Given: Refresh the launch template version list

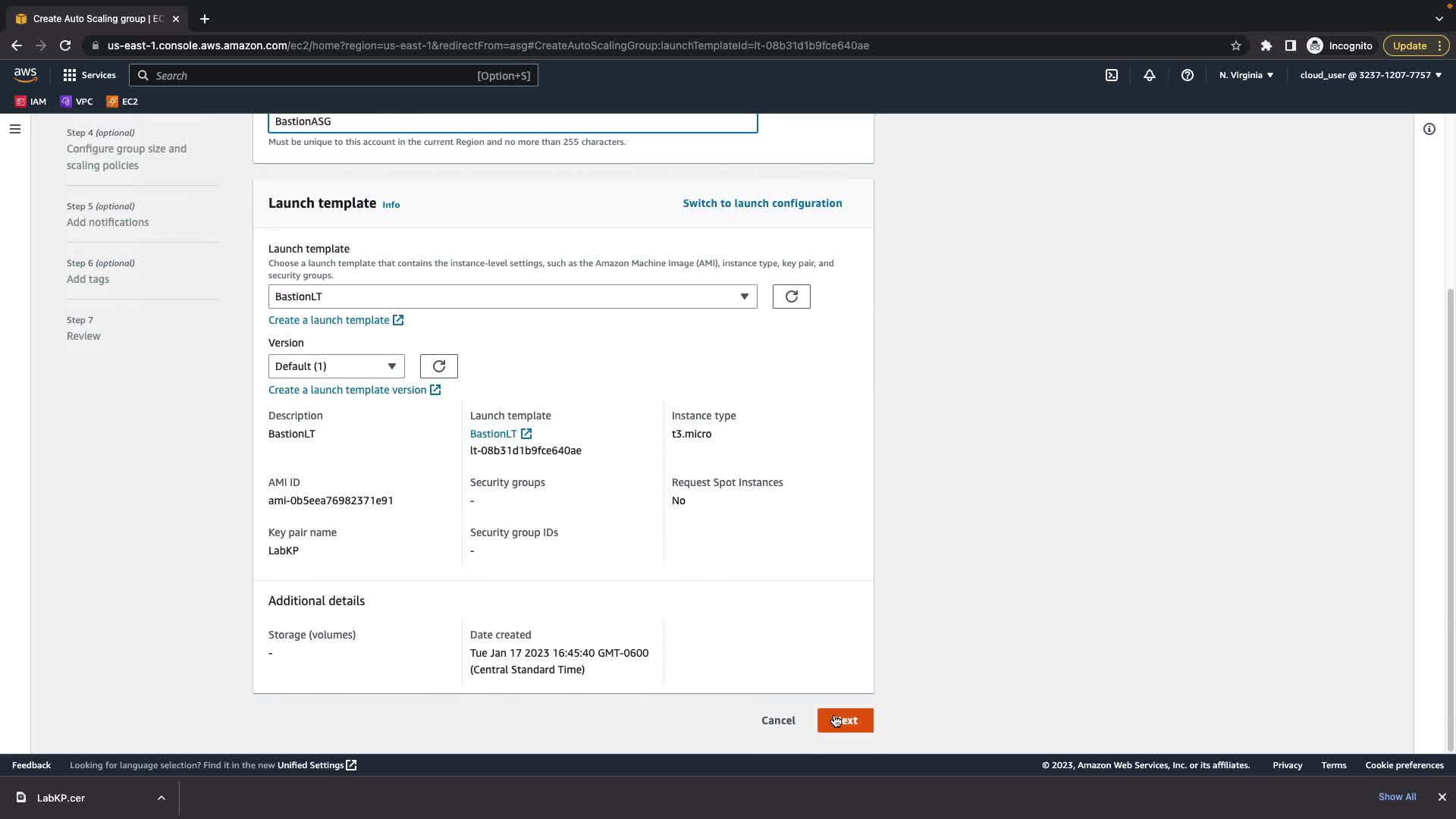Looking at the screenshot, I should [438, 366].
